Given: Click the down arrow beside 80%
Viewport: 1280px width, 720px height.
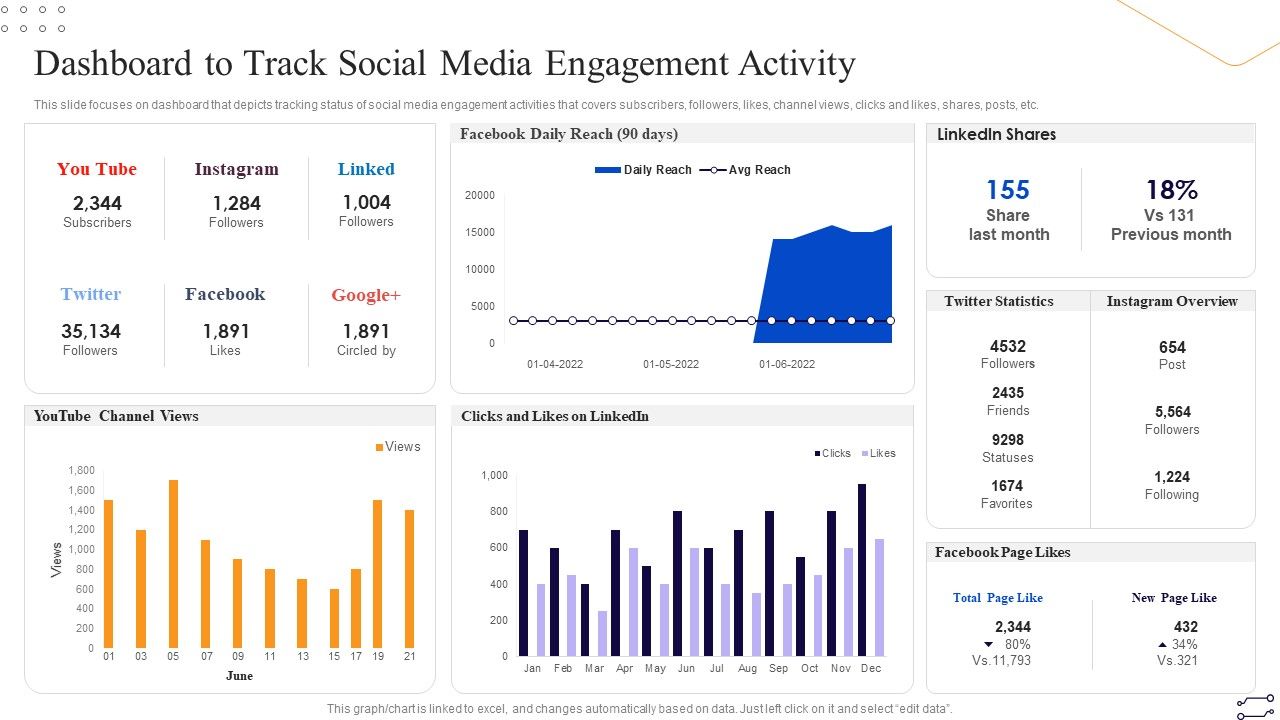Looking at the screenshot, I should point(989,645).
